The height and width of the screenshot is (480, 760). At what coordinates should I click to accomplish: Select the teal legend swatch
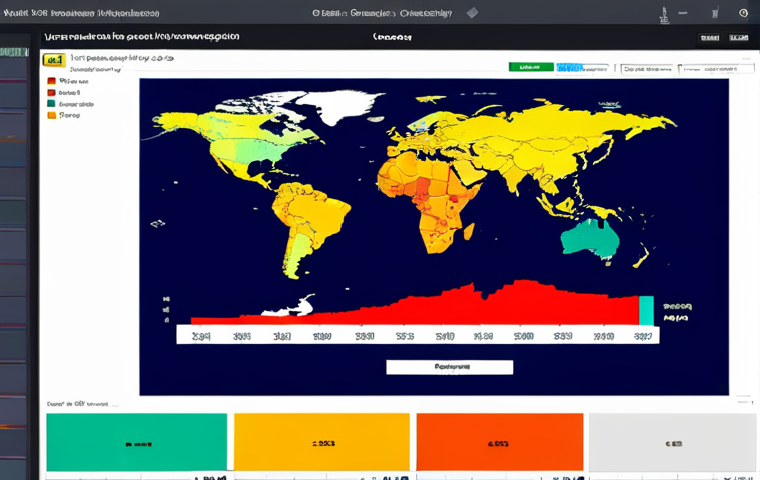point(51,104)
